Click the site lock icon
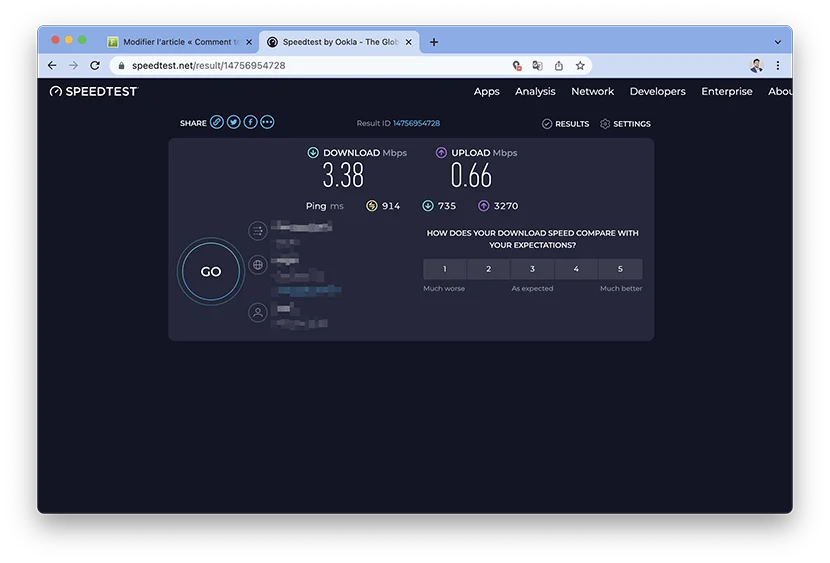 [x=121, y=66]
